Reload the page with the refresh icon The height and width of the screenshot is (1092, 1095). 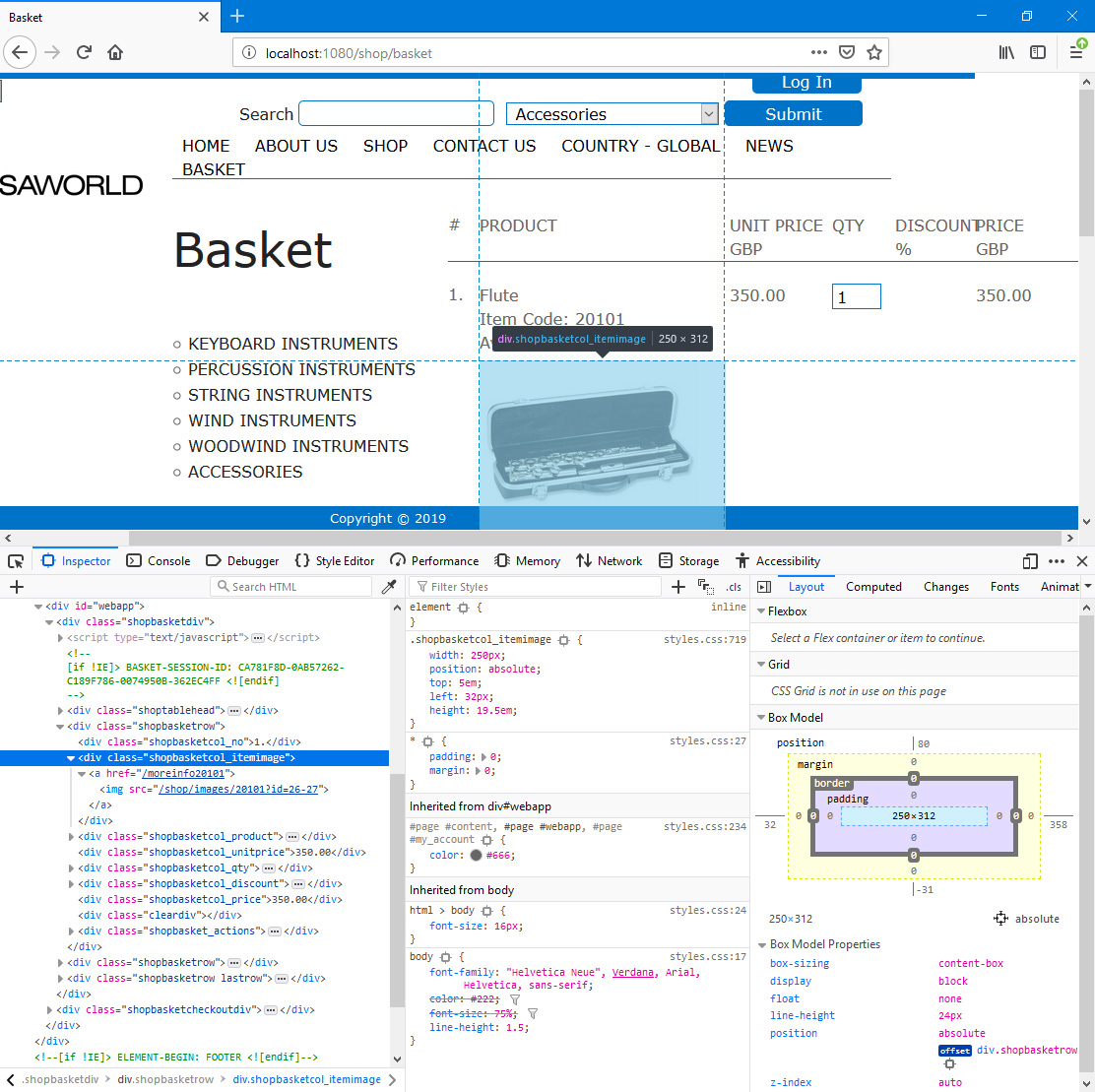(x=84, y=52)
